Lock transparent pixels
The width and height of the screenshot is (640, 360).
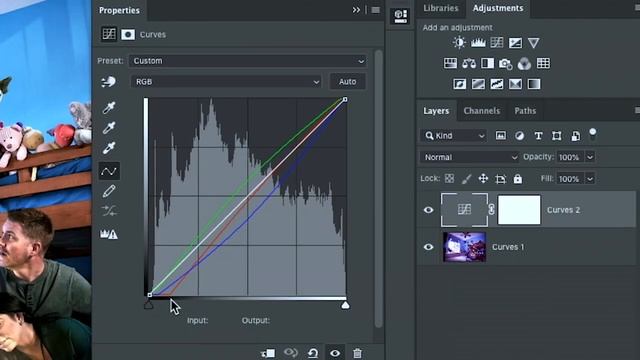pyautogui.click(x=449, y=178)
